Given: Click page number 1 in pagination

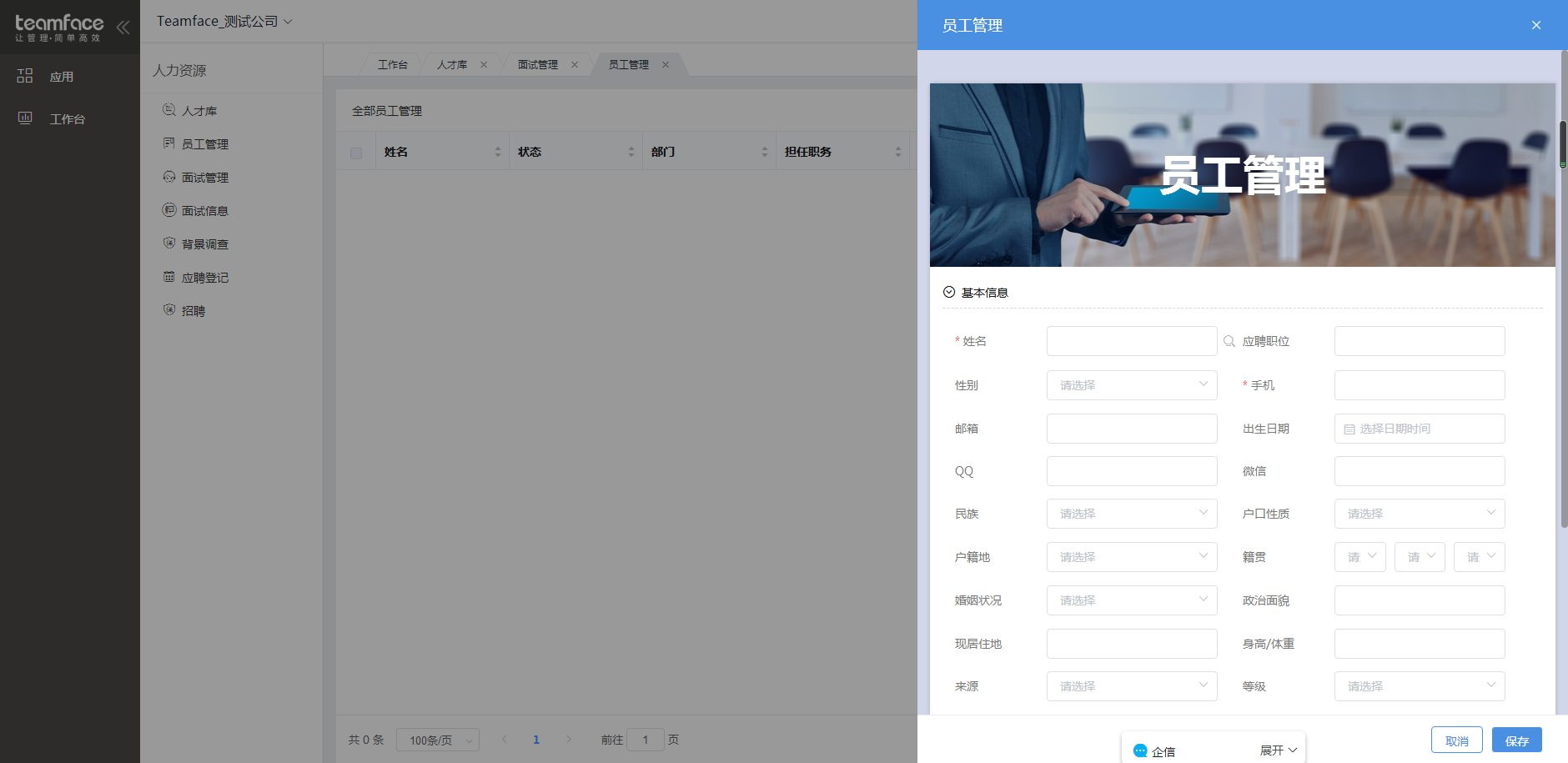Looking at the screenshot, I should point(536,740).
